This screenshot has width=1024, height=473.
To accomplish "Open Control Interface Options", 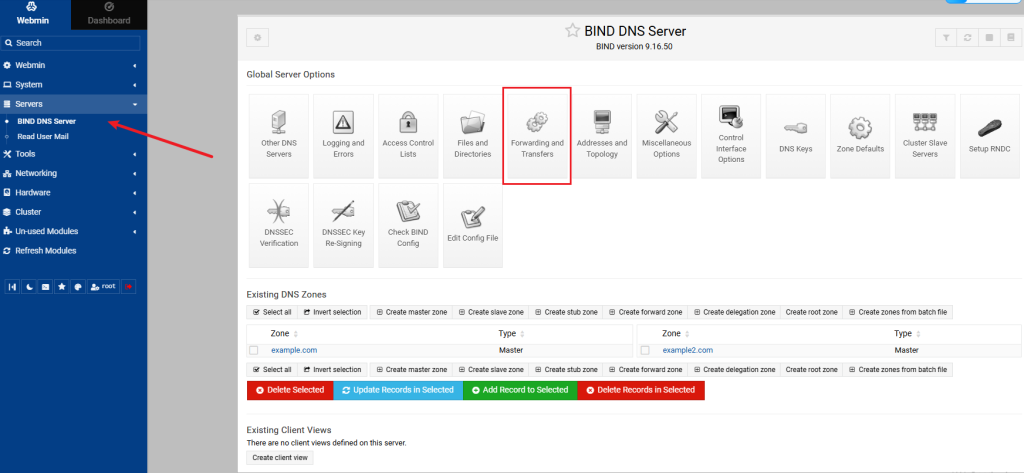I will [x=731, y=136].
